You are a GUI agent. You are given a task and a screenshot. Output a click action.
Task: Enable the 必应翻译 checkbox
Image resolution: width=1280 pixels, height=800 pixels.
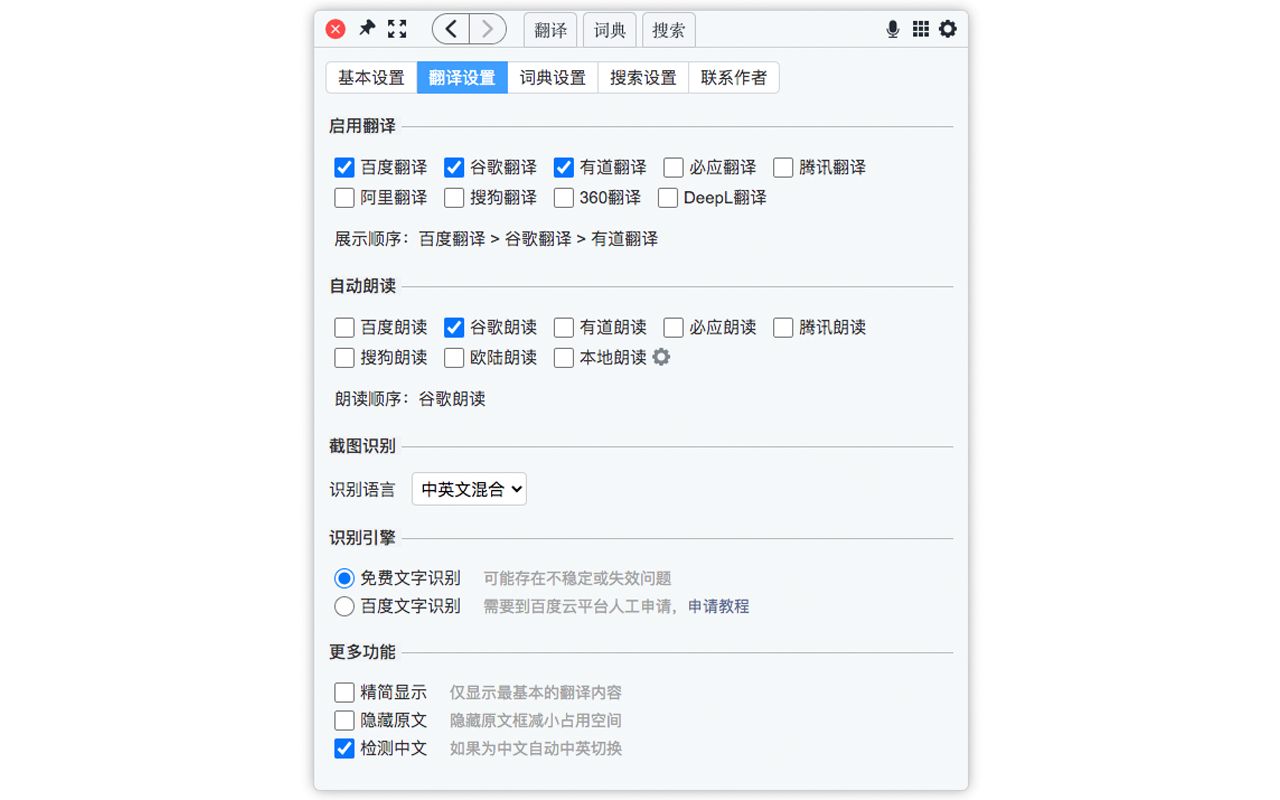click(673, 167)
